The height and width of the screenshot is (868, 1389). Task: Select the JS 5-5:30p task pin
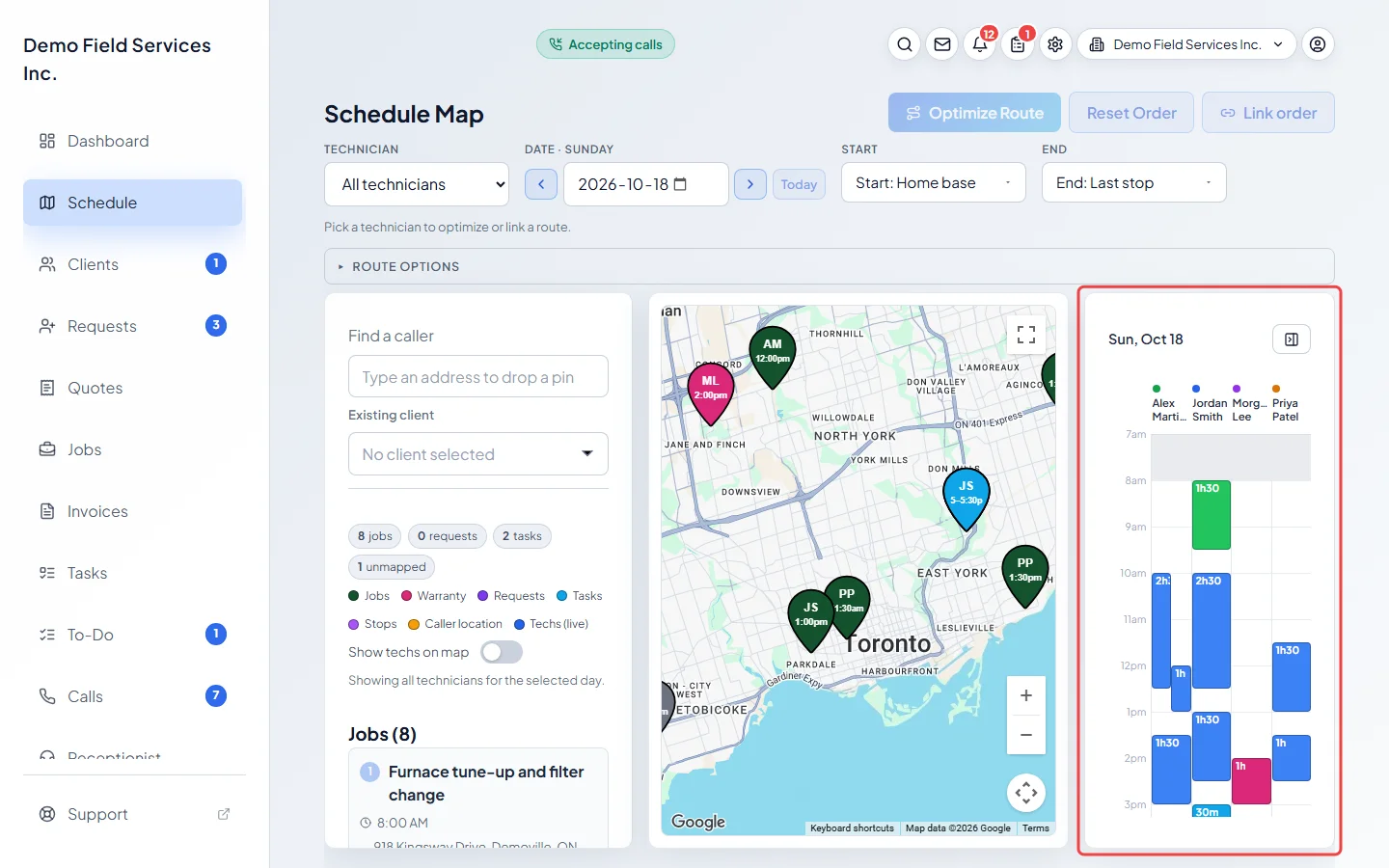coord(966,499)
